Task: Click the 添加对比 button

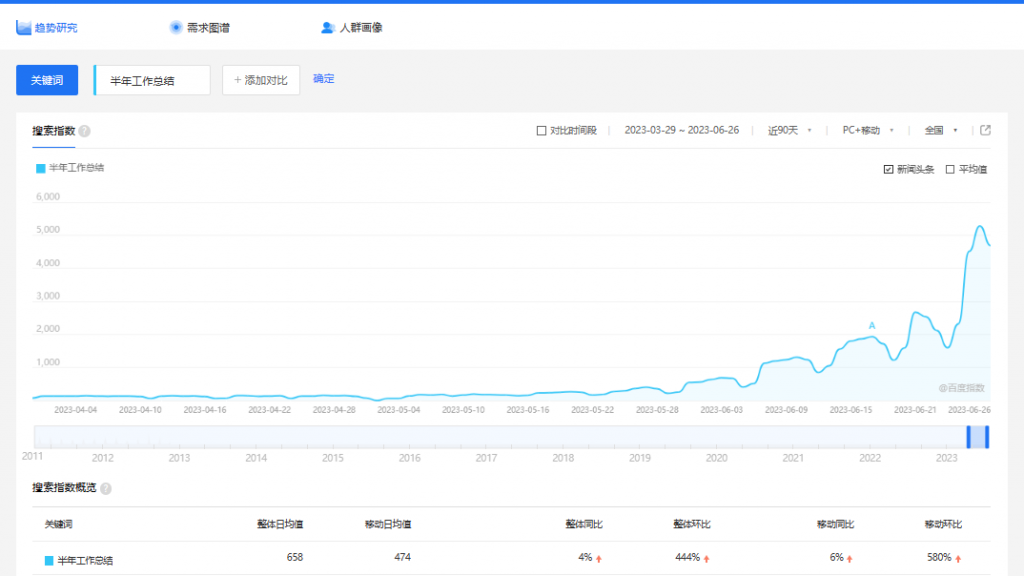Action: [261, 80]
